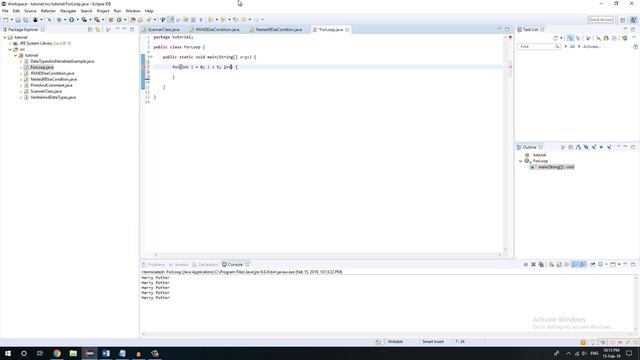640x360 pixels.
Task: Select ScannerClass.java in Package Explorer
Action: (x=46, y=91)
